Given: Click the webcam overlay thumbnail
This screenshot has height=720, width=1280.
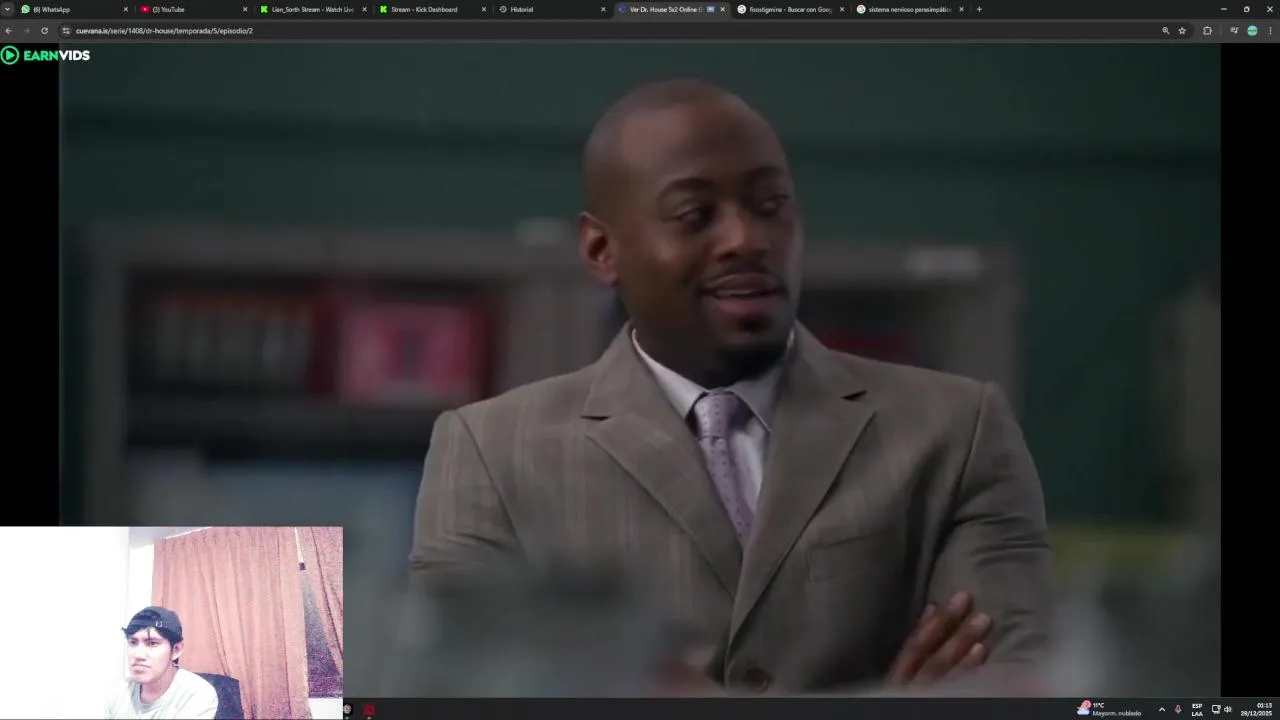Looking at the screenshot, I should (171, 622).
